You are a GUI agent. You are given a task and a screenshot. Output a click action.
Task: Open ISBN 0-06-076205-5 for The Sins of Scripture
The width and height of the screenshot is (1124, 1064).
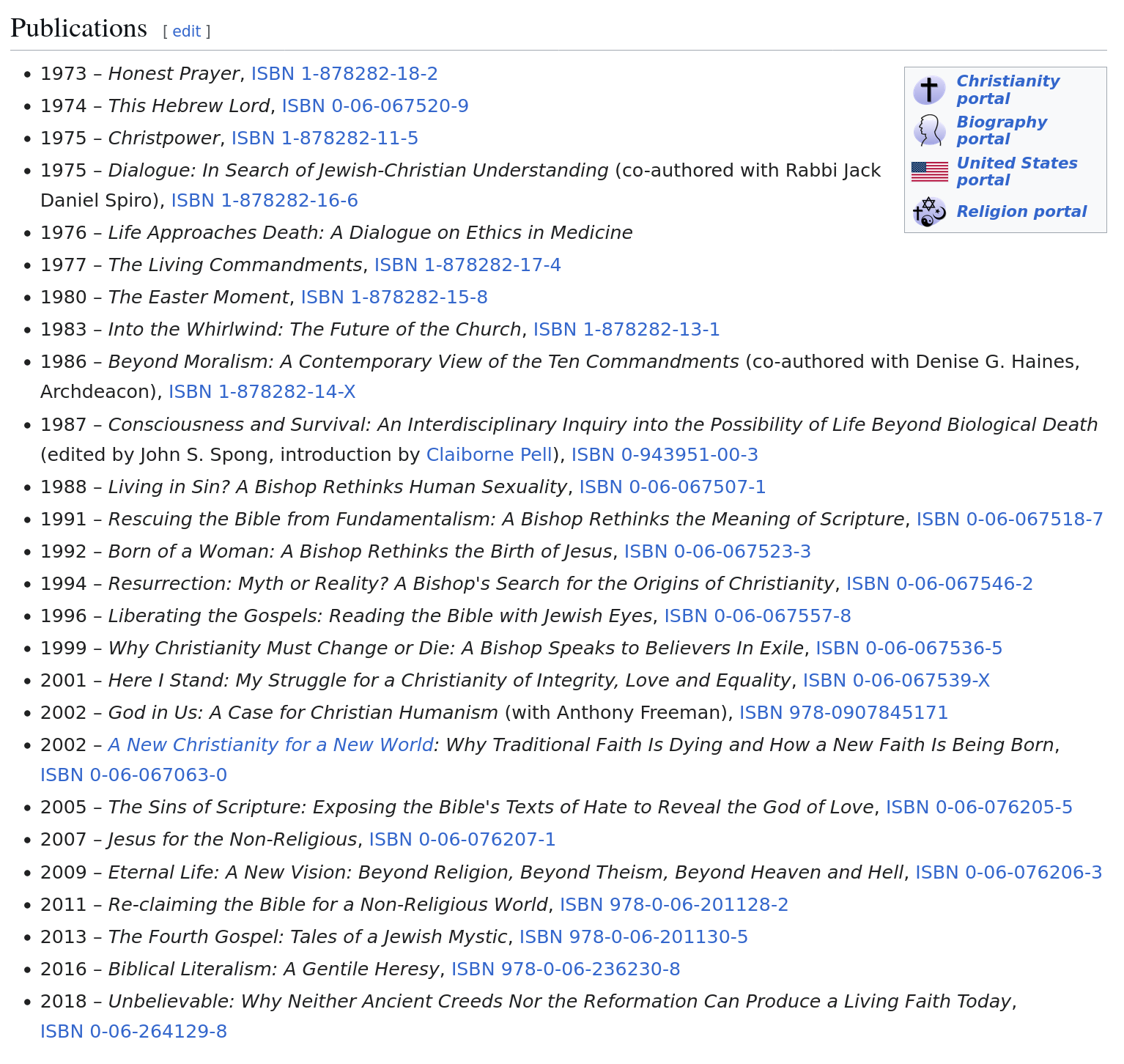(979, 808)
